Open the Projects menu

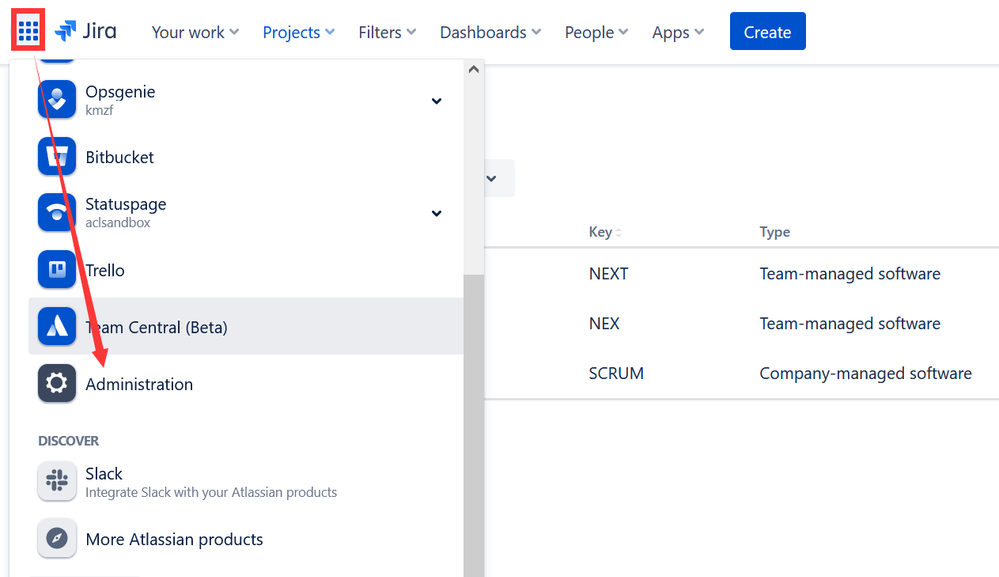pyautogui.click(x=298, y=32)
